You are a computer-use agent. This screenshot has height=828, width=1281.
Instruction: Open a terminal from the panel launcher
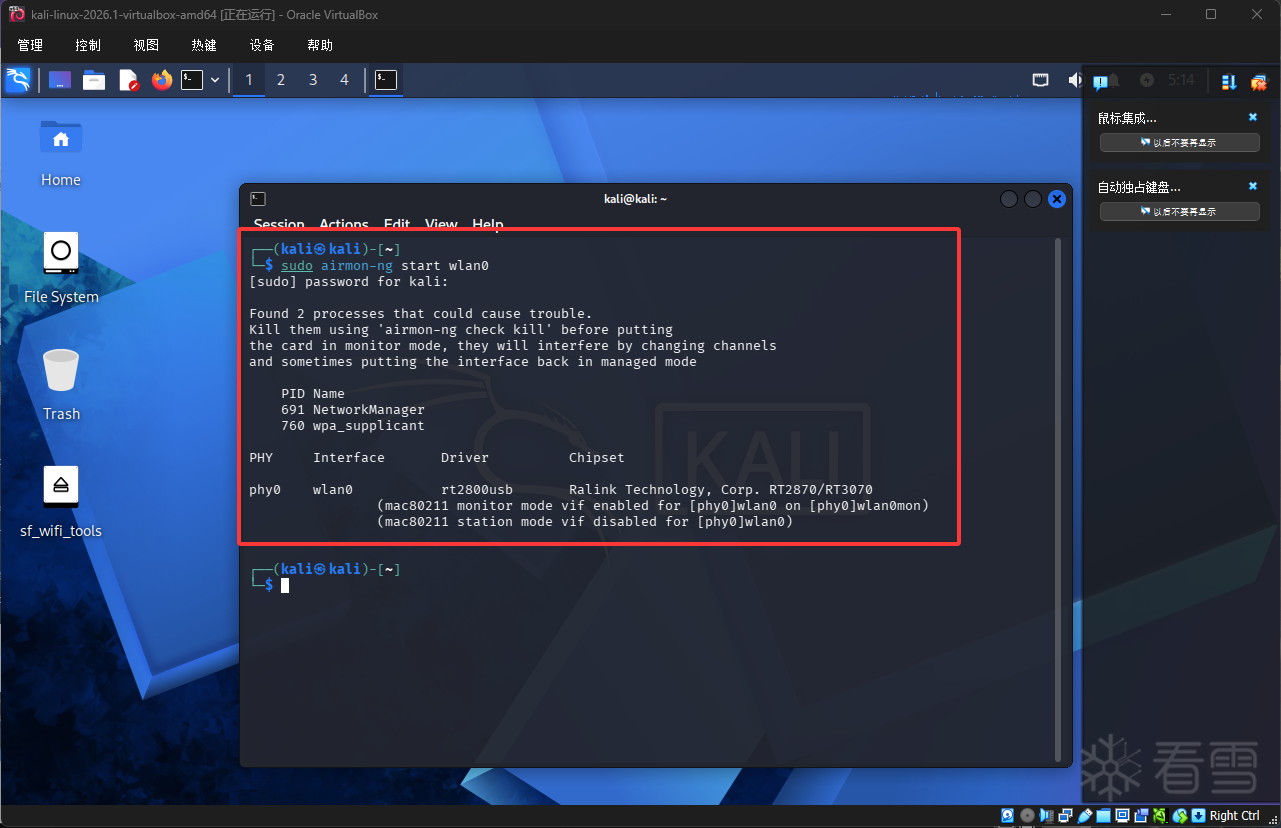tap(192, 80)
